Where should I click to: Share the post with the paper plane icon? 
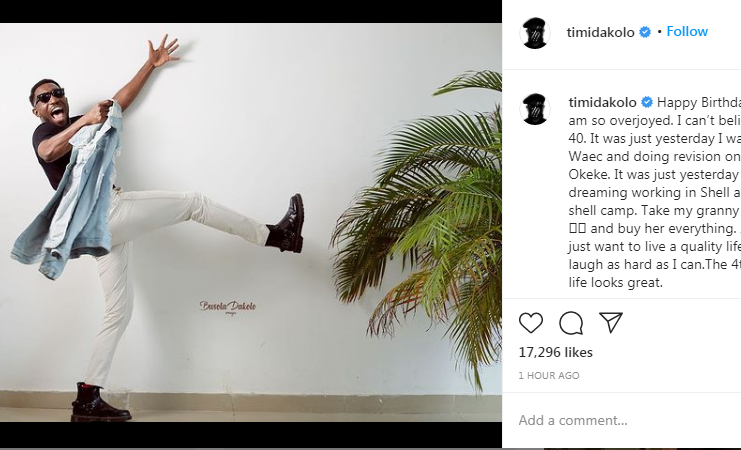(x=611, y=322)
